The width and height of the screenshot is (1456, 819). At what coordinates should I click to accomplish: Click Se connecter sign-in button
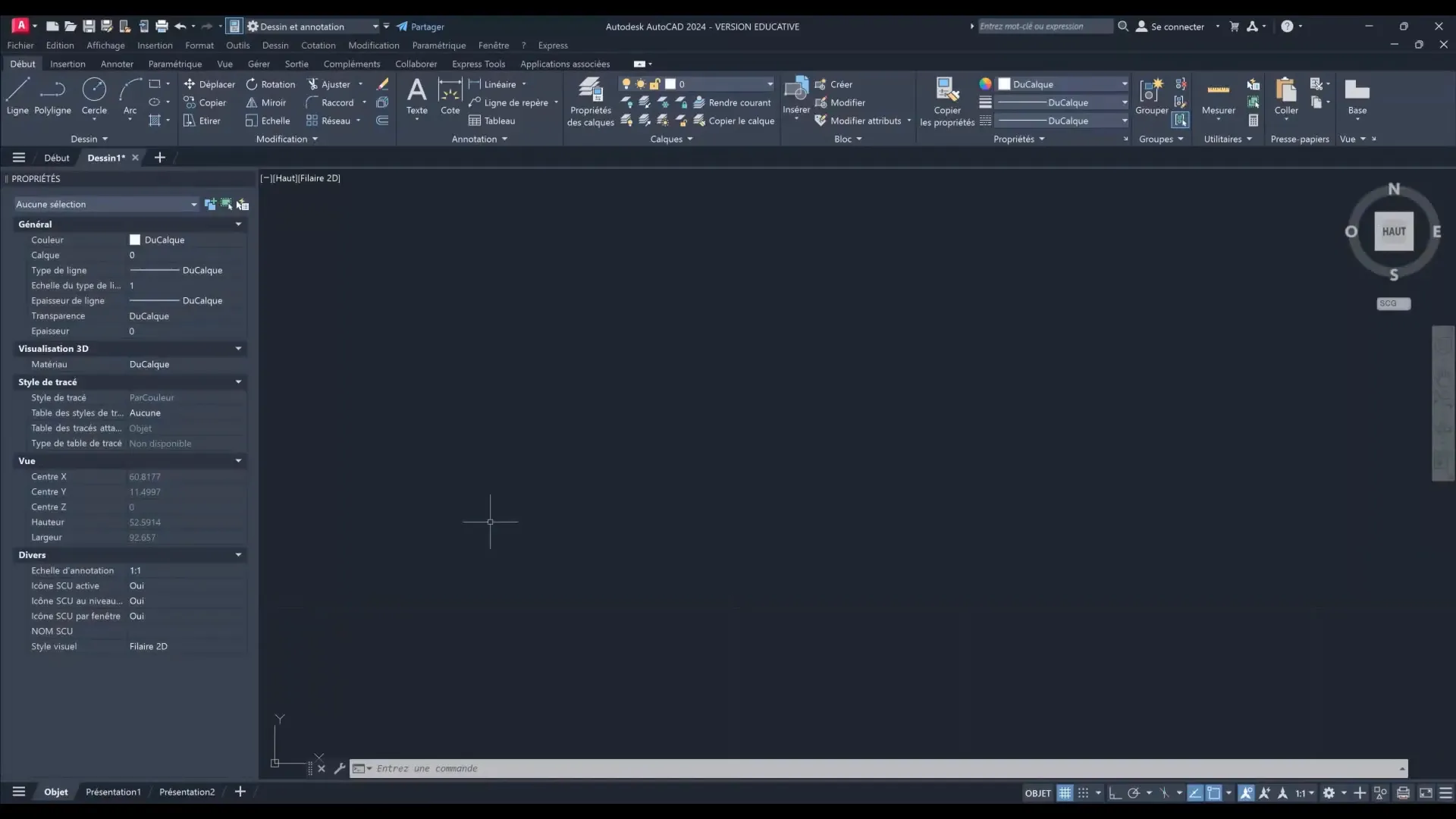[x=1170, y=27]
